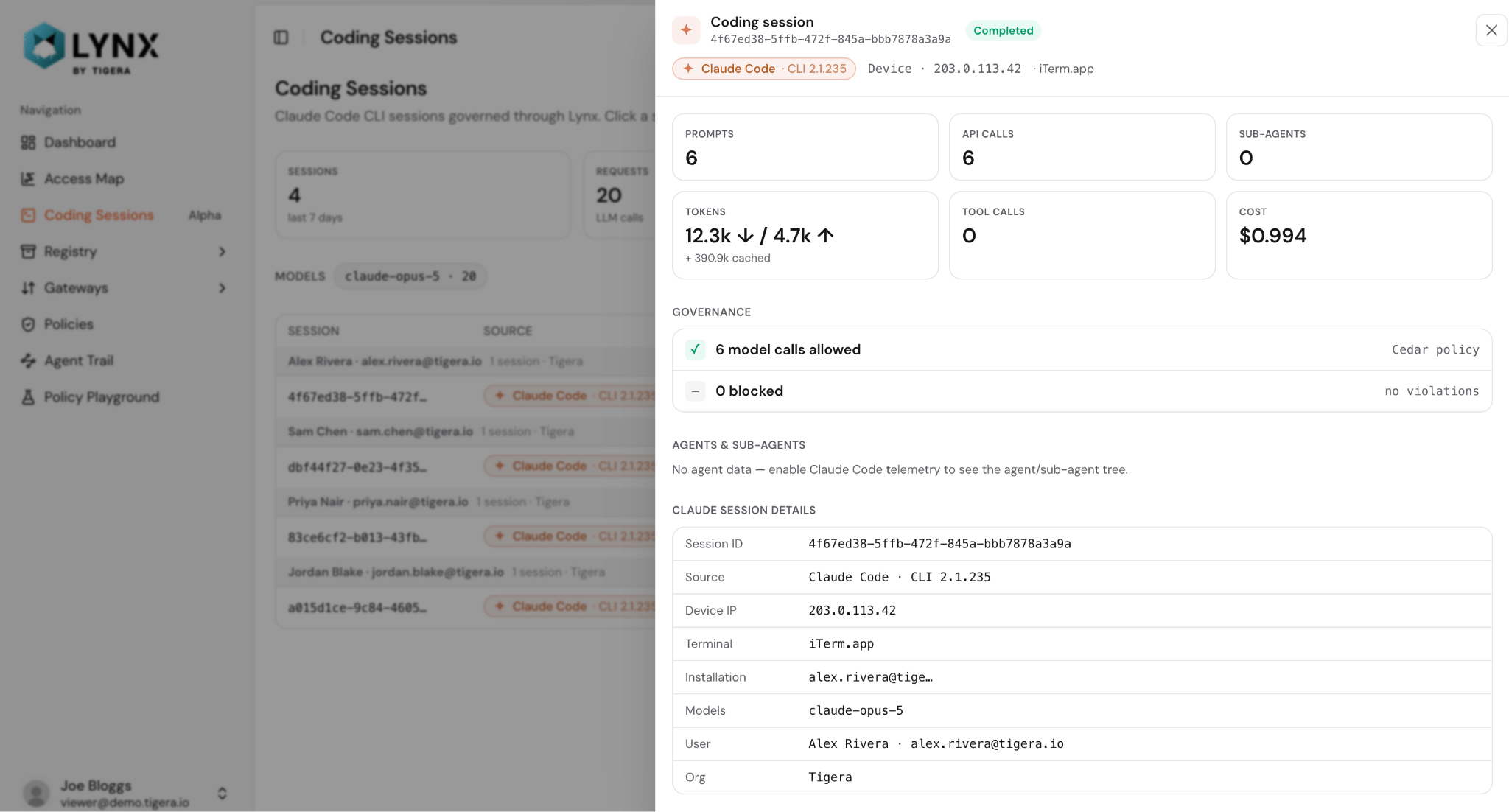This screenshot has width=1509, height=812.
Task: Expand the Gateways submenu chevron
Action: tap(222, 287)
